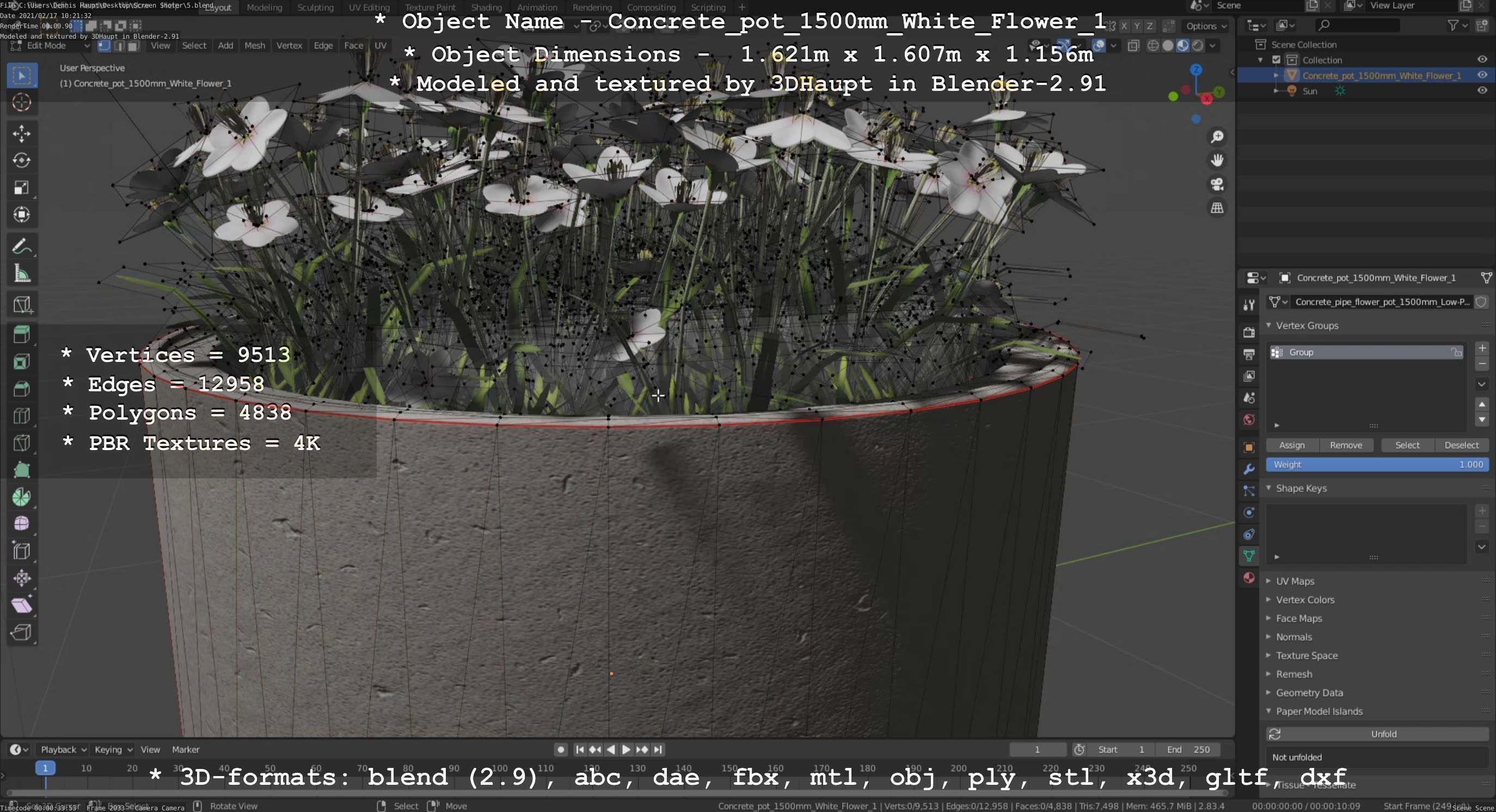The image size is (1496, 812).
Task: Toggle Collection visibility eye icon
Action: coord(1482,59)
